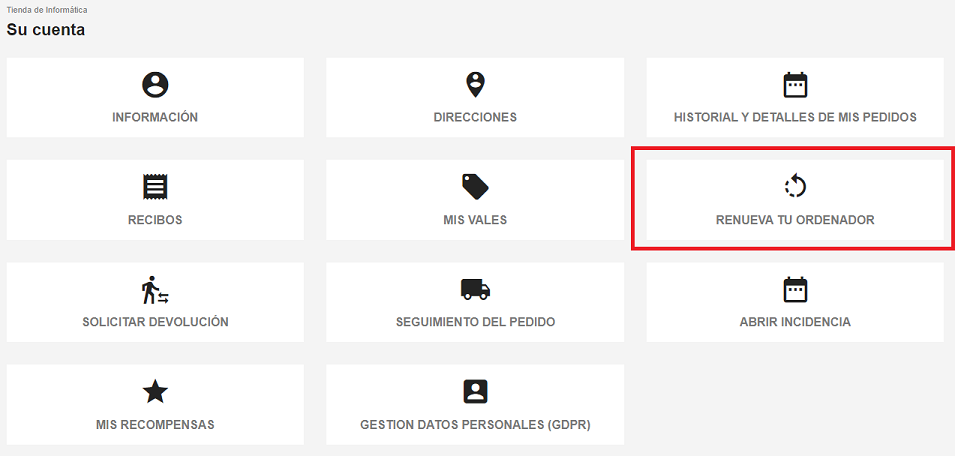Screen dimensions: 955x456
Task: Open SEGUIMIENTO DEL PEDIDO tile
Action: click(475, 302)
